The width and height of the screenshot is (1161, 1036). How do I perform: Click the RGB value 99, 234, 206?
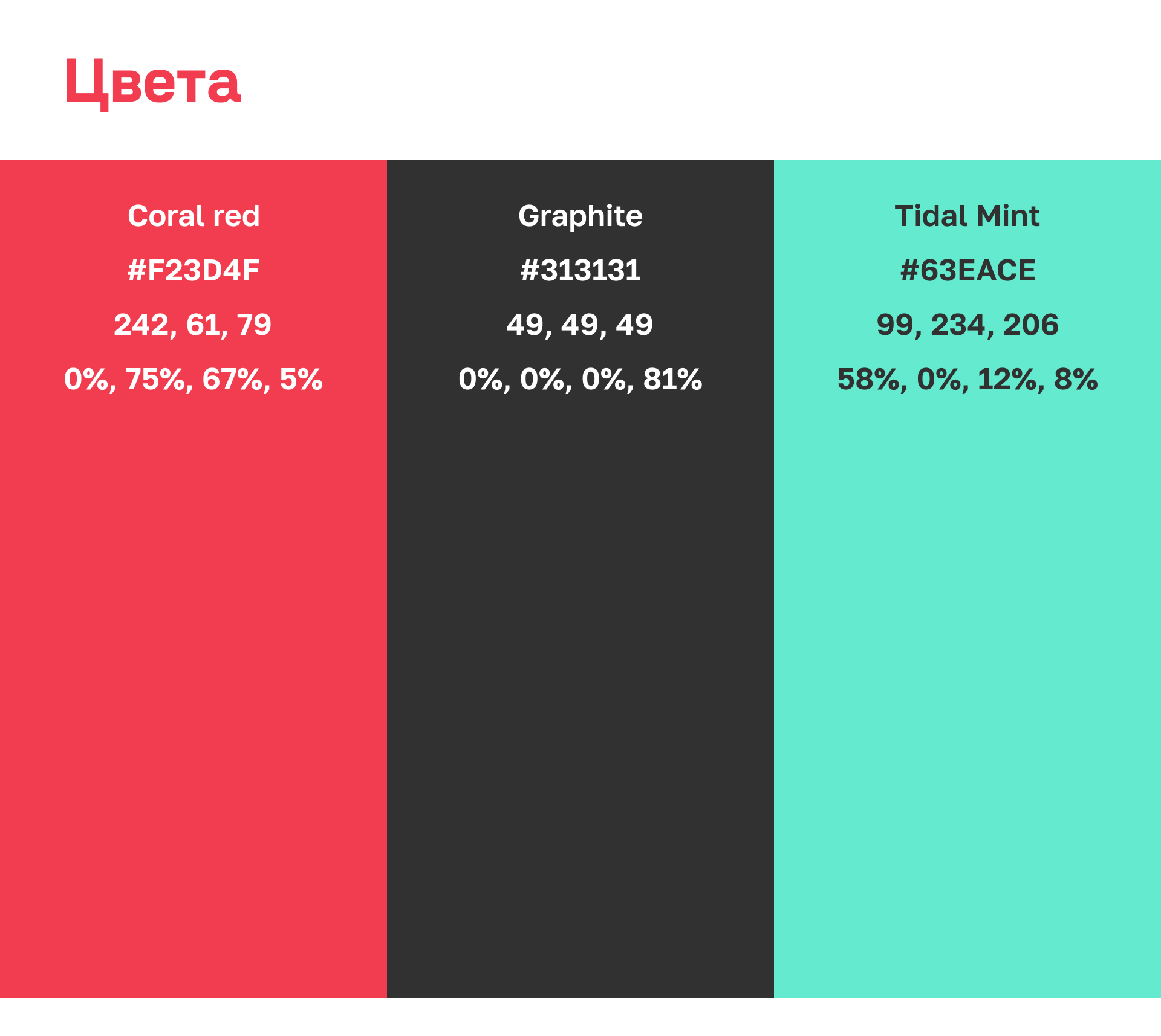[968, 325]
